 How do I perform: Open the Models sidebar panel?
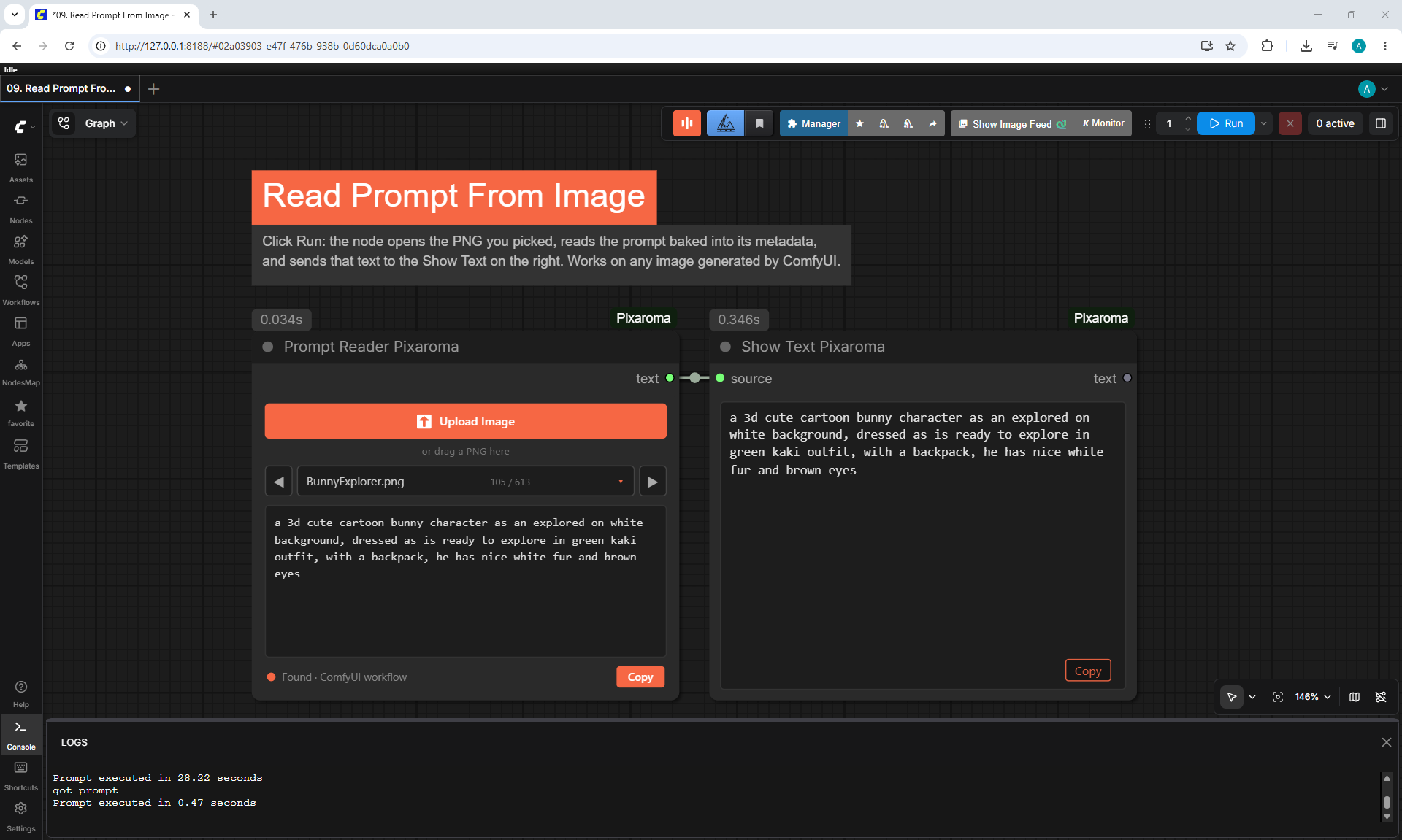point(20,249)
